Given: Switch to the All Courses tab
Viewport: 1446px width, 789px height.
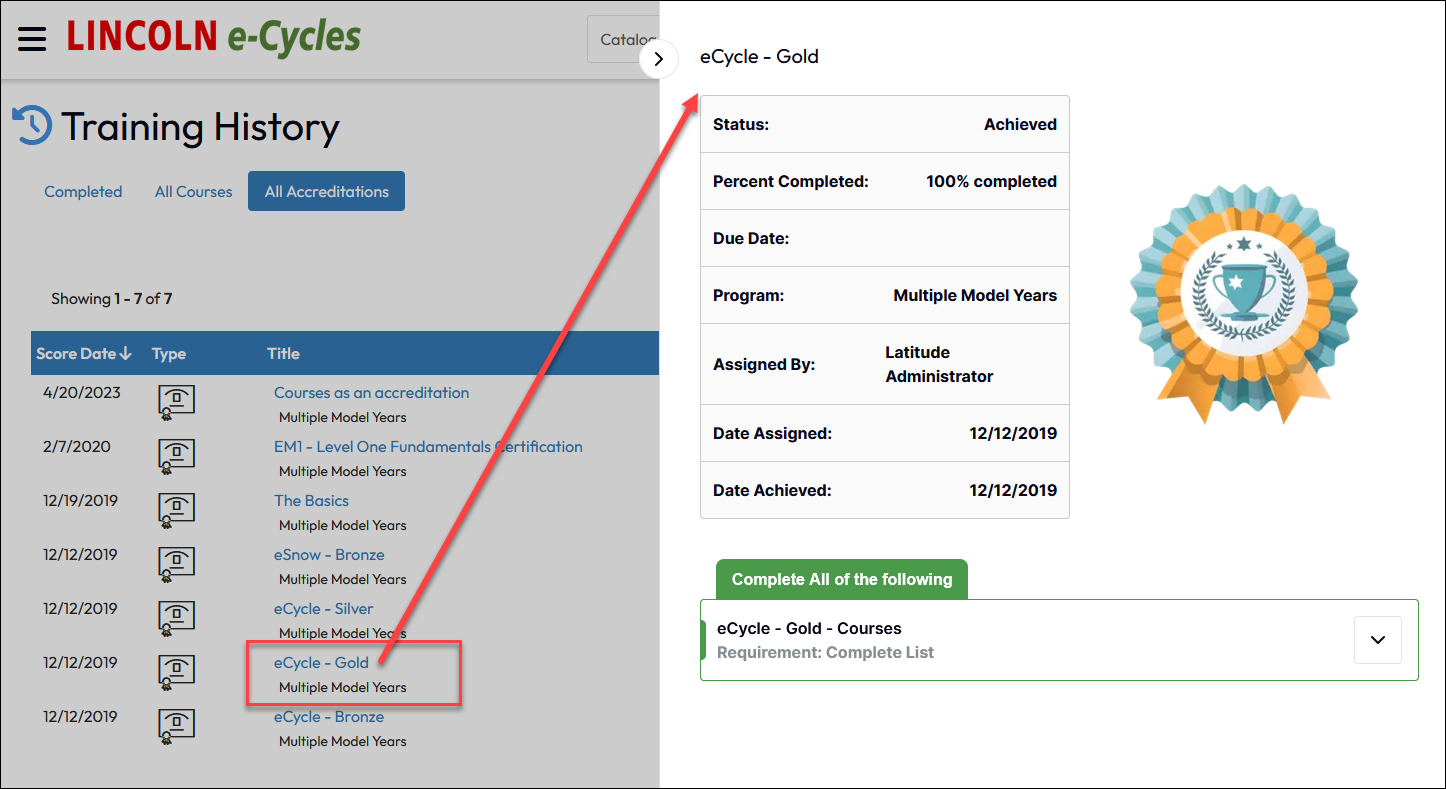Looking at the screenshot, I should pyautogui.click(x=193, y=191).
